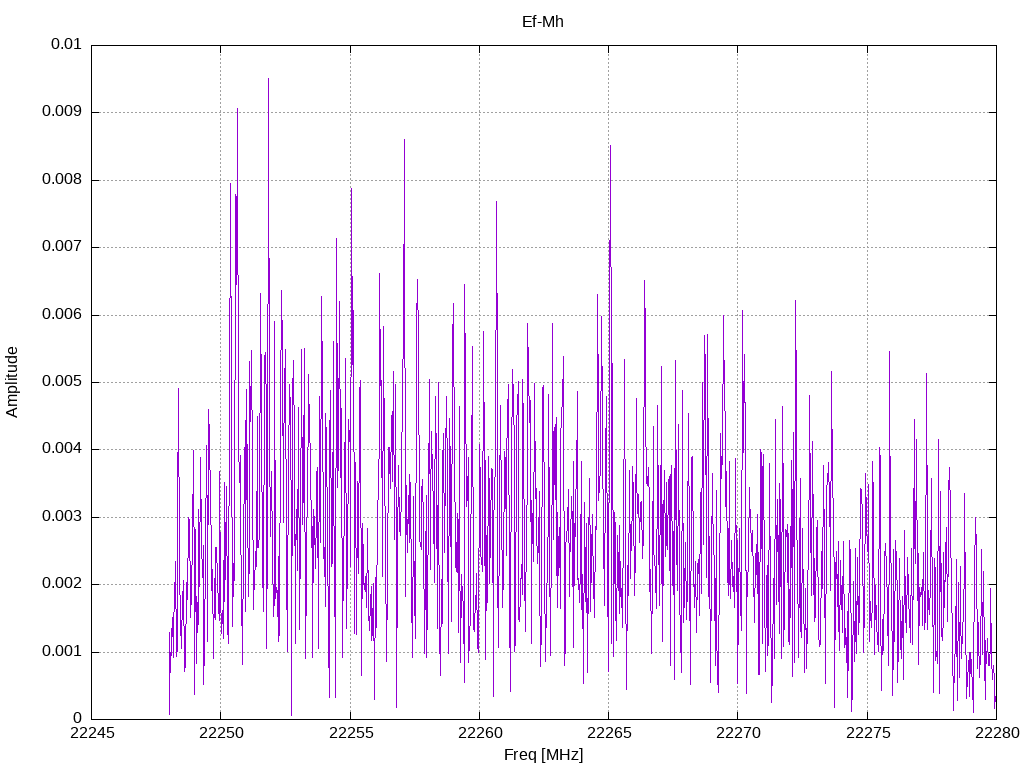Image resolution: width=1024 pixels, height=768 pixels.
Task: Click the 22275 x-axis tick label
Action: tap(867, 733)
